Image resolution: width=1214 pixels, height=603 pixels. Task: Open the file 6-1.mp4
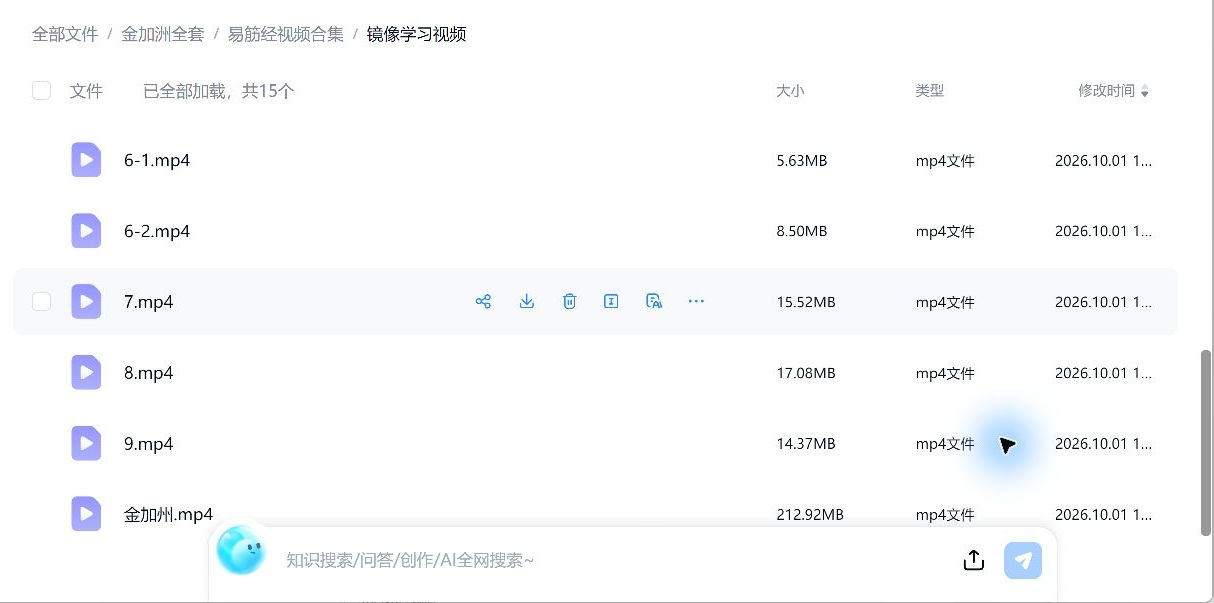[x=157, y=160]
